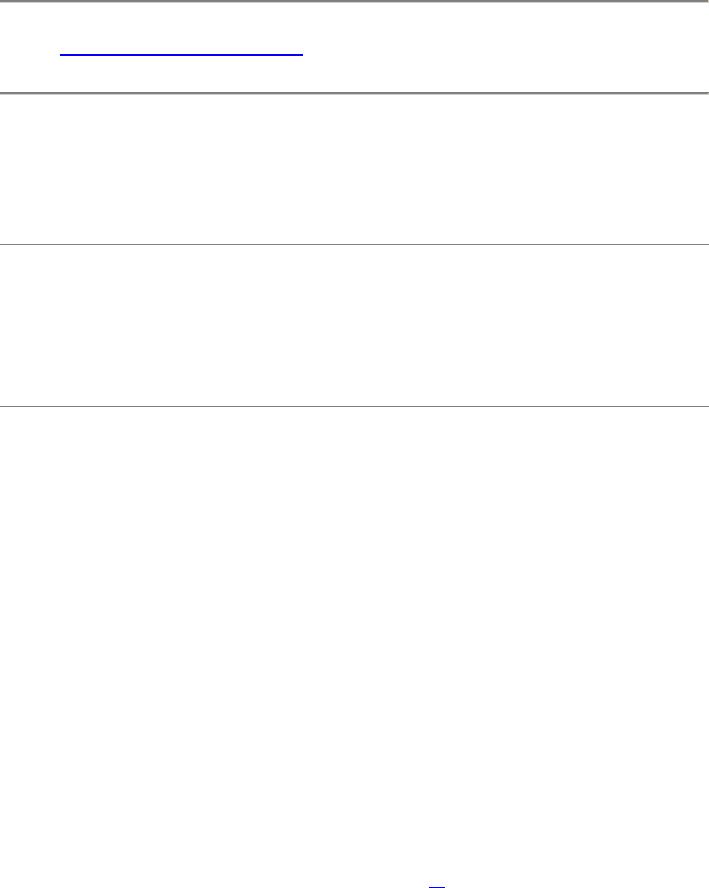Click the right end of the second thick rule
Viewport: 709px width, 888px height.
click(x=704, y=93)
